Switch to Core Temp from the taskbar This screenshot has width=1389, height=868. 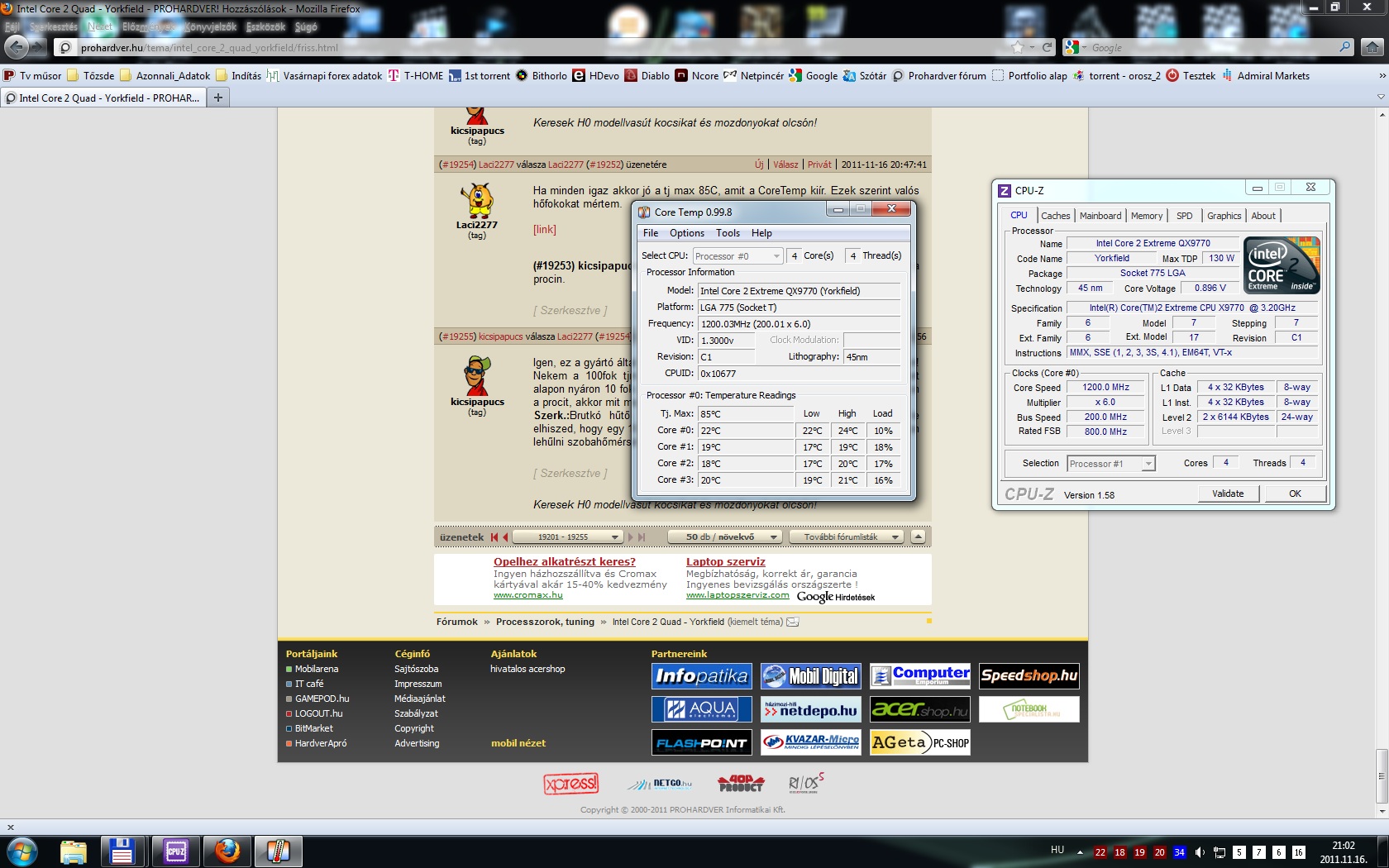(x=279, y=851)
